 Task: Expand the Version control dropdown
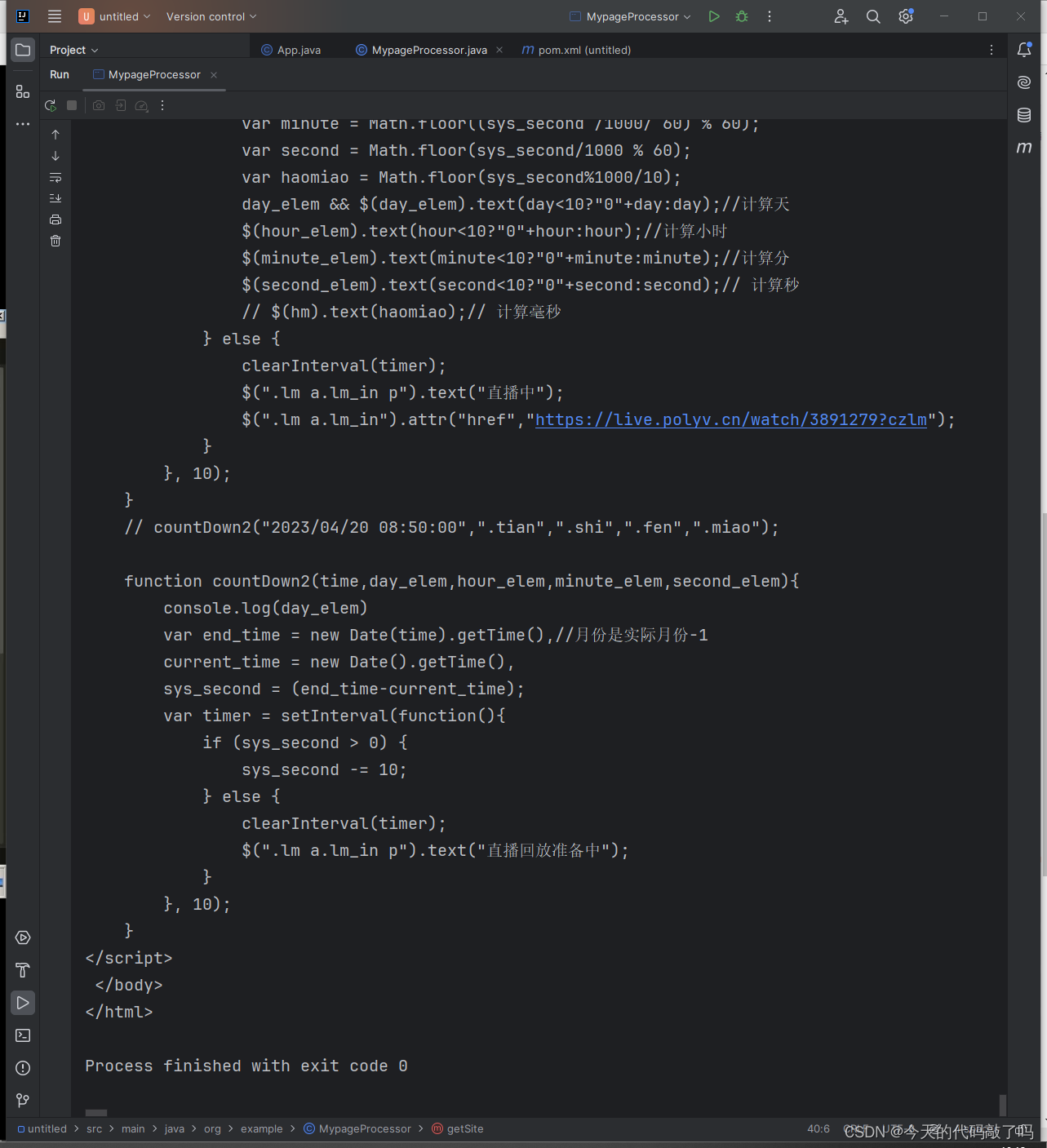tap(211, 16)
